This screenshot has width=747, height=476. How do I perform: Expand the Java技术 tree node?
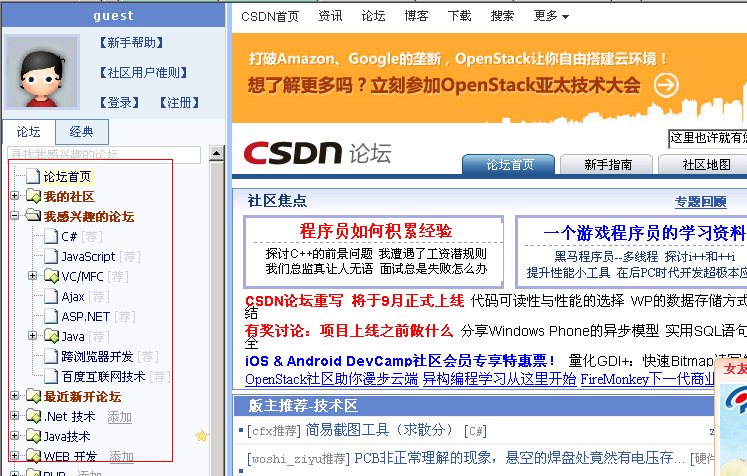coord(14,435)
